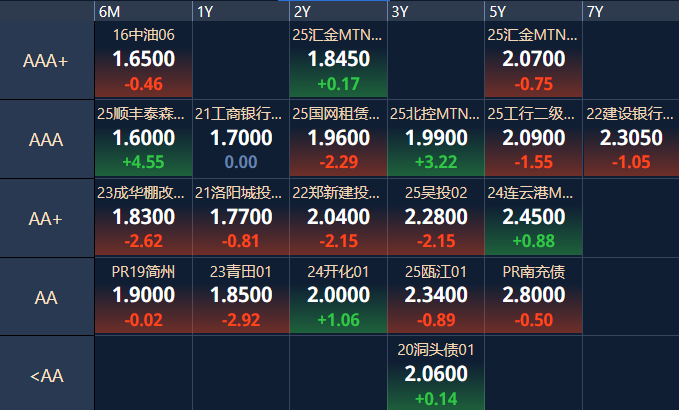Open 25顺丰泰森 bond showing +4.55
Viewport: 679px width, 410px height.
point(143,139)
